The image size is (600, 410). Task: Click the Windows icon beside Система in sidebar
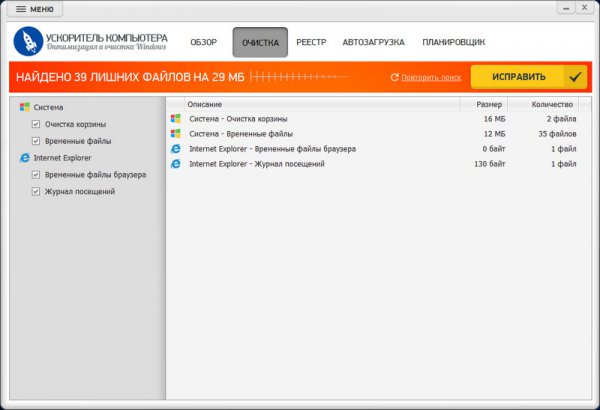pos(24,108)
